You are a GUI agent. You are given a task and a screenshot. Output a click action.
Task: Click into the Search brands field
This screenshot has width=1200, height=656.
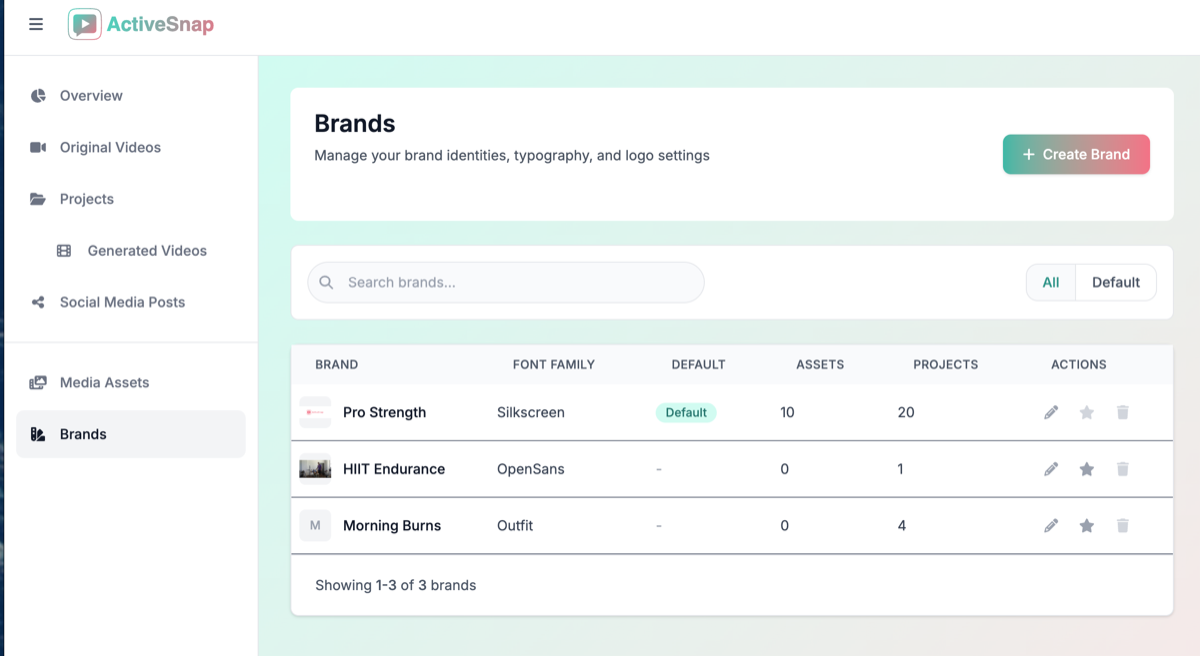[505, 282]
